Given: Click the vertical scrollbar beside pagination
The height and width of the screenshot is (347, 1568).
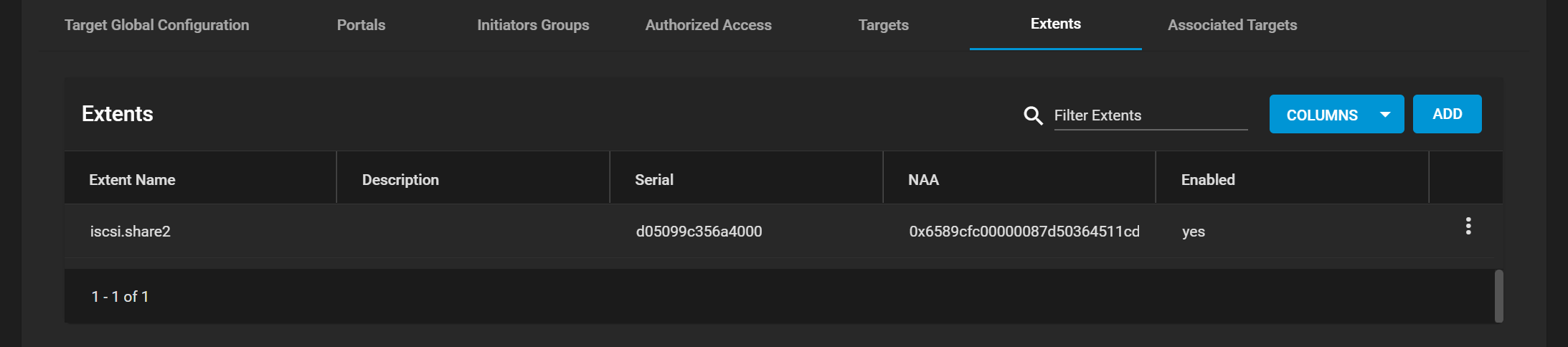Looking at the screenshot, I should [1498, 296].
